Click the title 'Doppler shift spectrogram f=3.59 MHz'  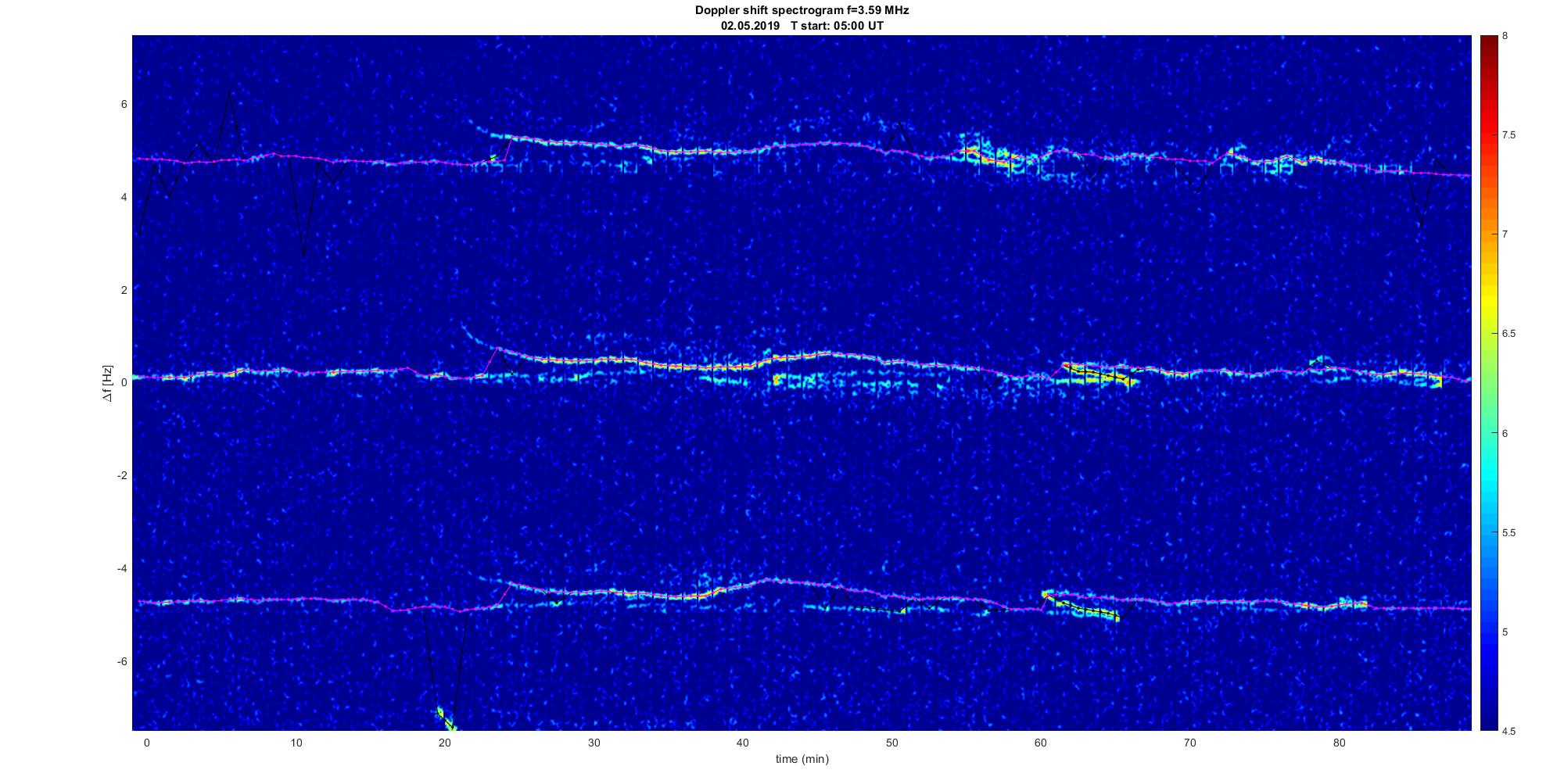click(802, 10)
